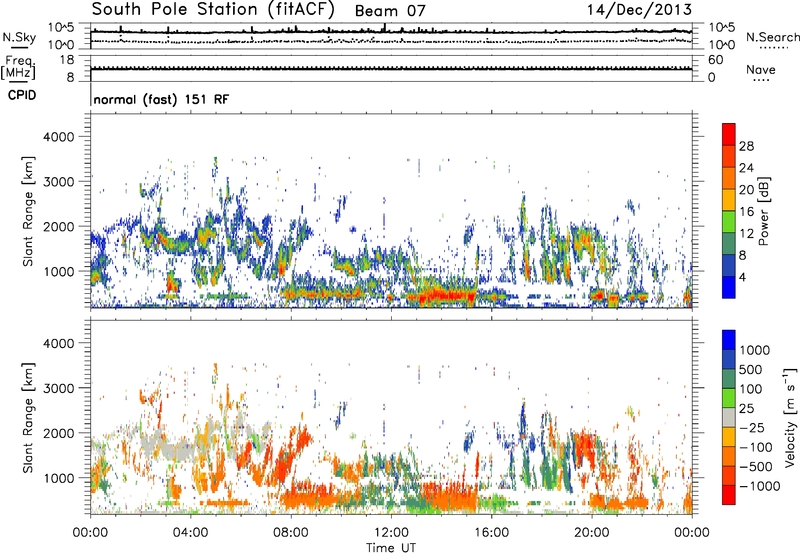Screen dimensions: 800x554
Task: Click 'Slant Range [km]' label of velocity panel
Action: tap(28, 417)
